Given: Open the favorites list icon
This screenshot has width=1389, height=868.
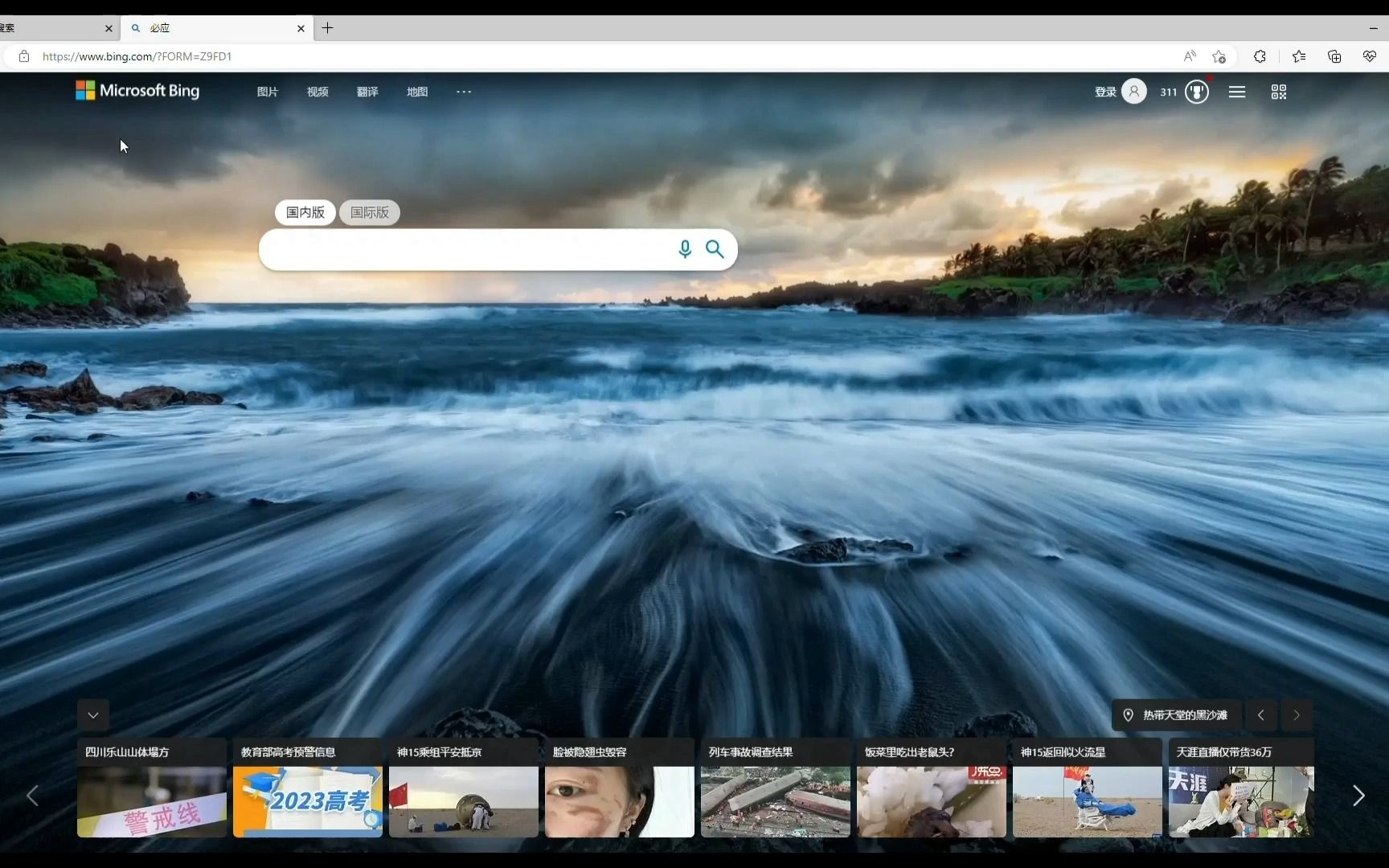Looking at the screenshot, I should (1299, 56).
